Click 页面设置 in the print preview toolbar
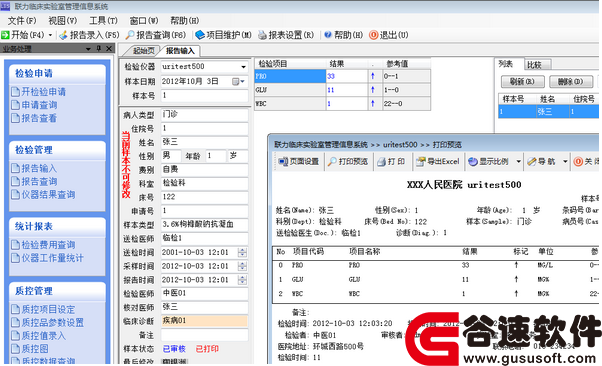The image size is (602, 366). point(299,162)
